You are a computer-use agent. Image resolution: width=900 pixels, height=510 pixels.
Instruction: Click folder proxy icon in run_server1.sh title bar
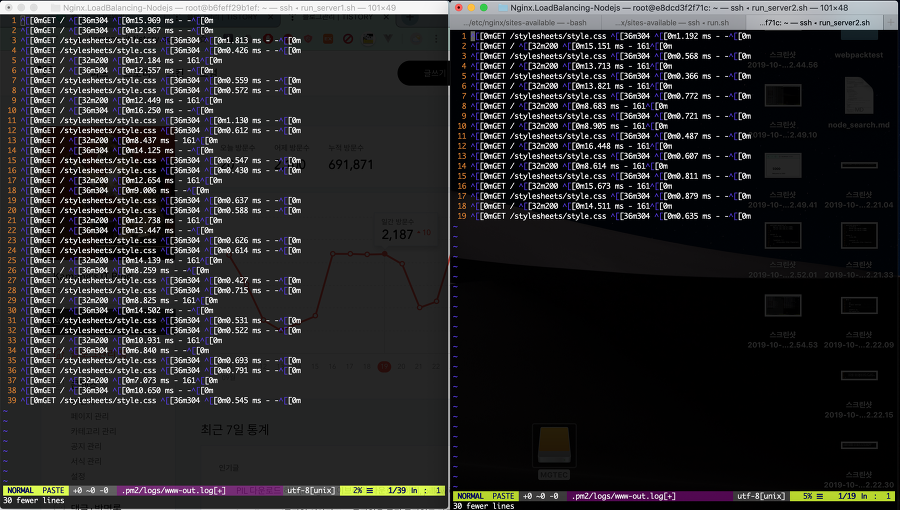point(56,7)
